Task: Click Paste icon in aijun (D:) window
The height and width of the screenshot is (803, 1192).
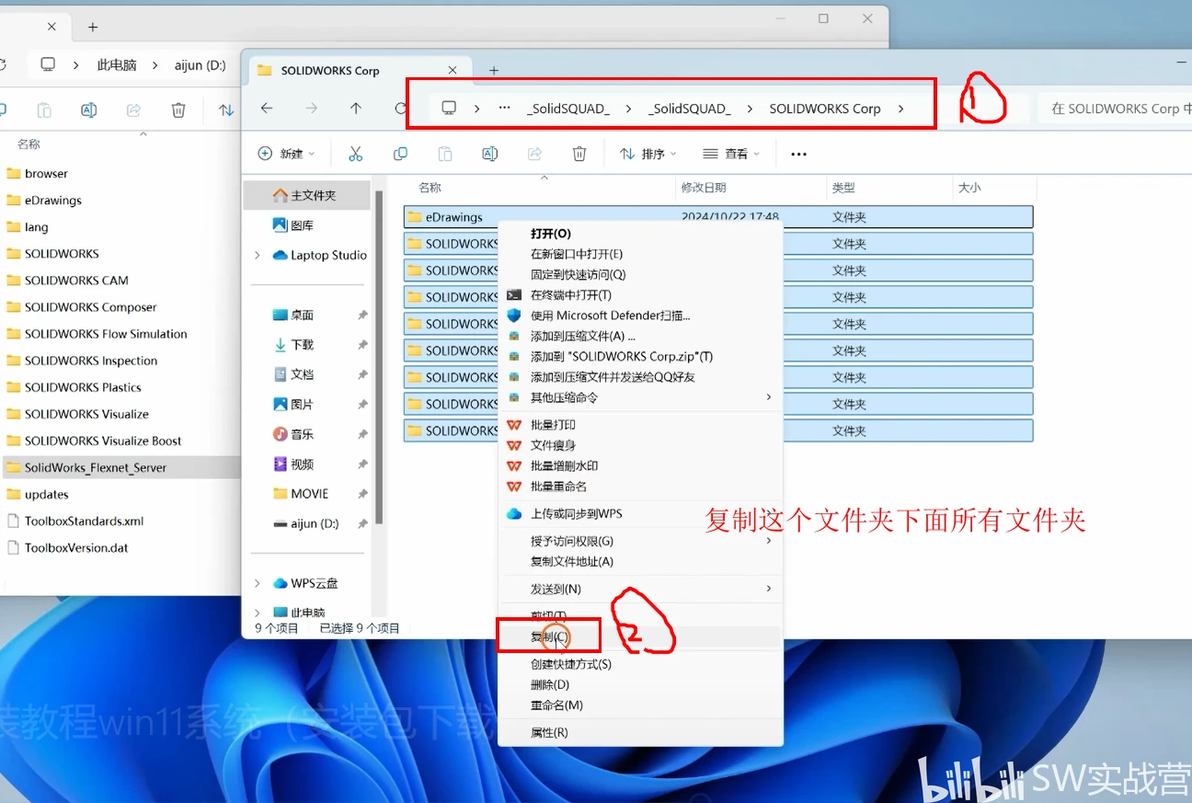Action: pyautogui.click(x=44, y=110)
